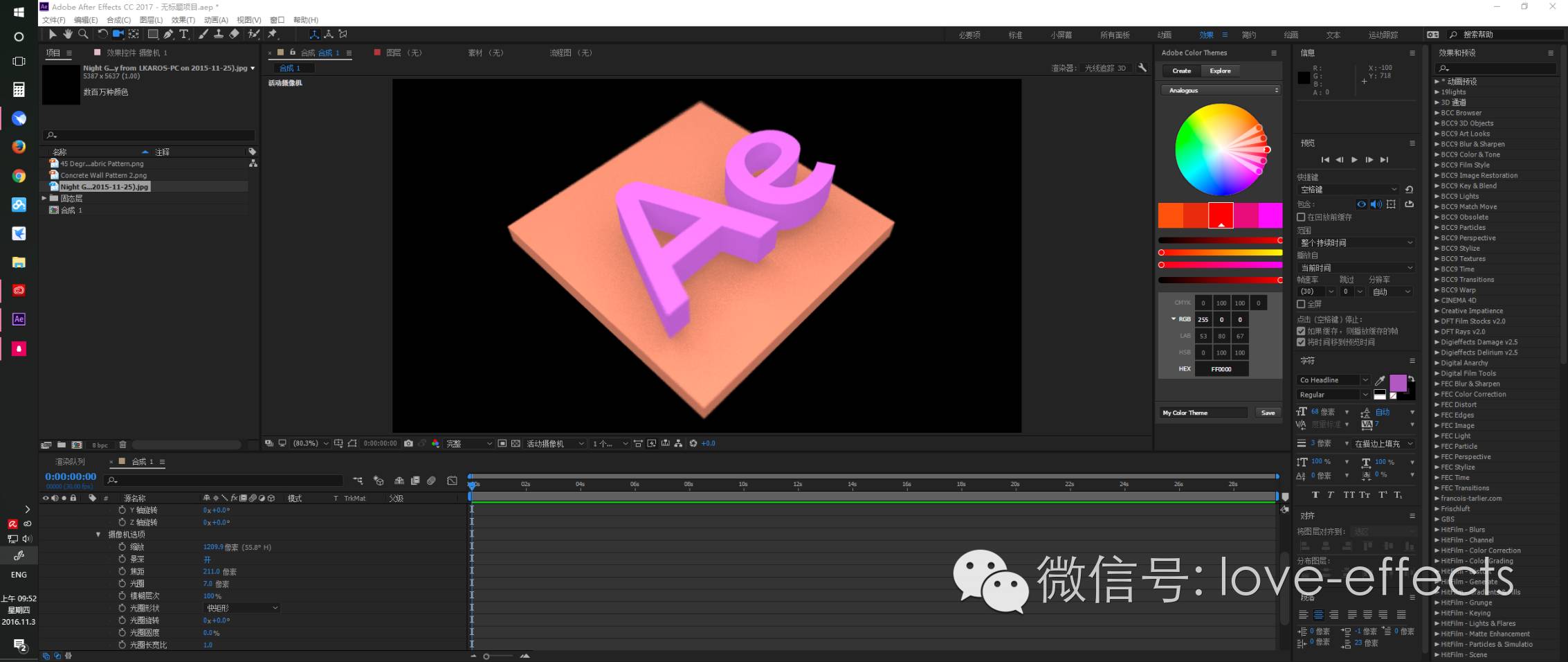Select the Rotation tool
The image size is (1568, 662).
[x=102, y=34]
